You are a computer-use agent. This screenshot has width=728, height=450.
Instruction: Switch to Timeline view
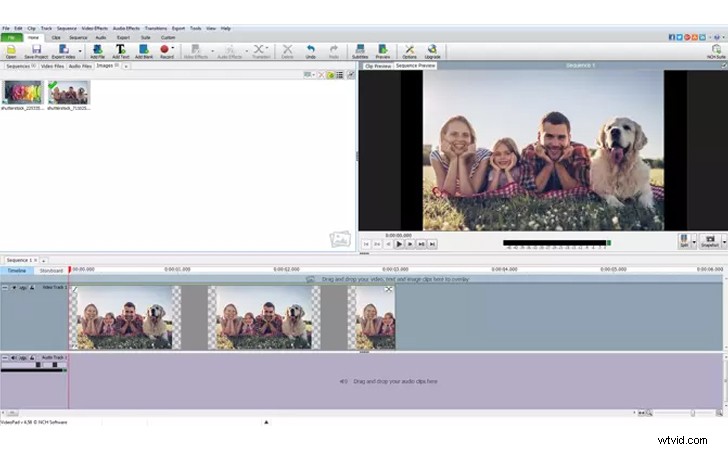[x=17, y=270]
